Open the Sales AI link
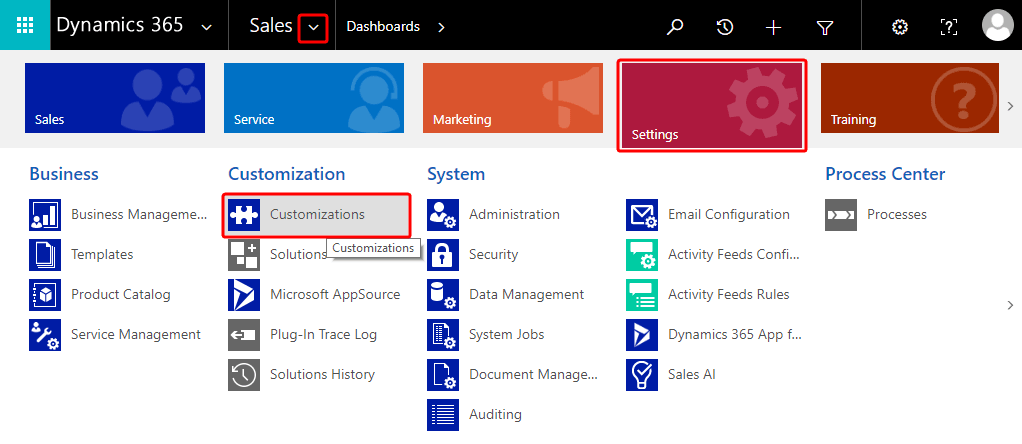This screenshot has height=444, width=1022. [692, 375]
